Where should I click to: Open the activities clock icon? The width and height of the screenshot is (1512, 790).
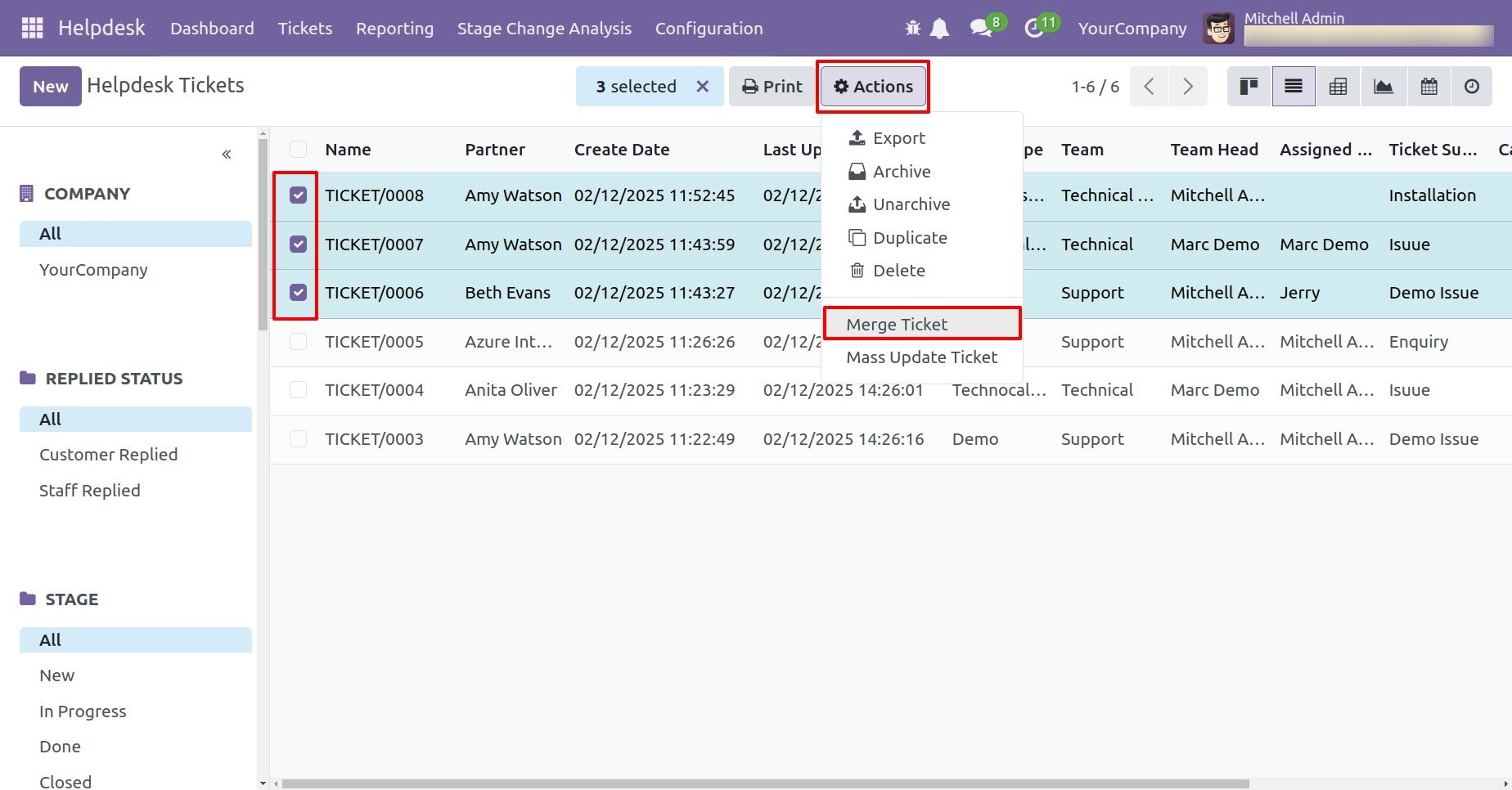[x=1034, y=28]
